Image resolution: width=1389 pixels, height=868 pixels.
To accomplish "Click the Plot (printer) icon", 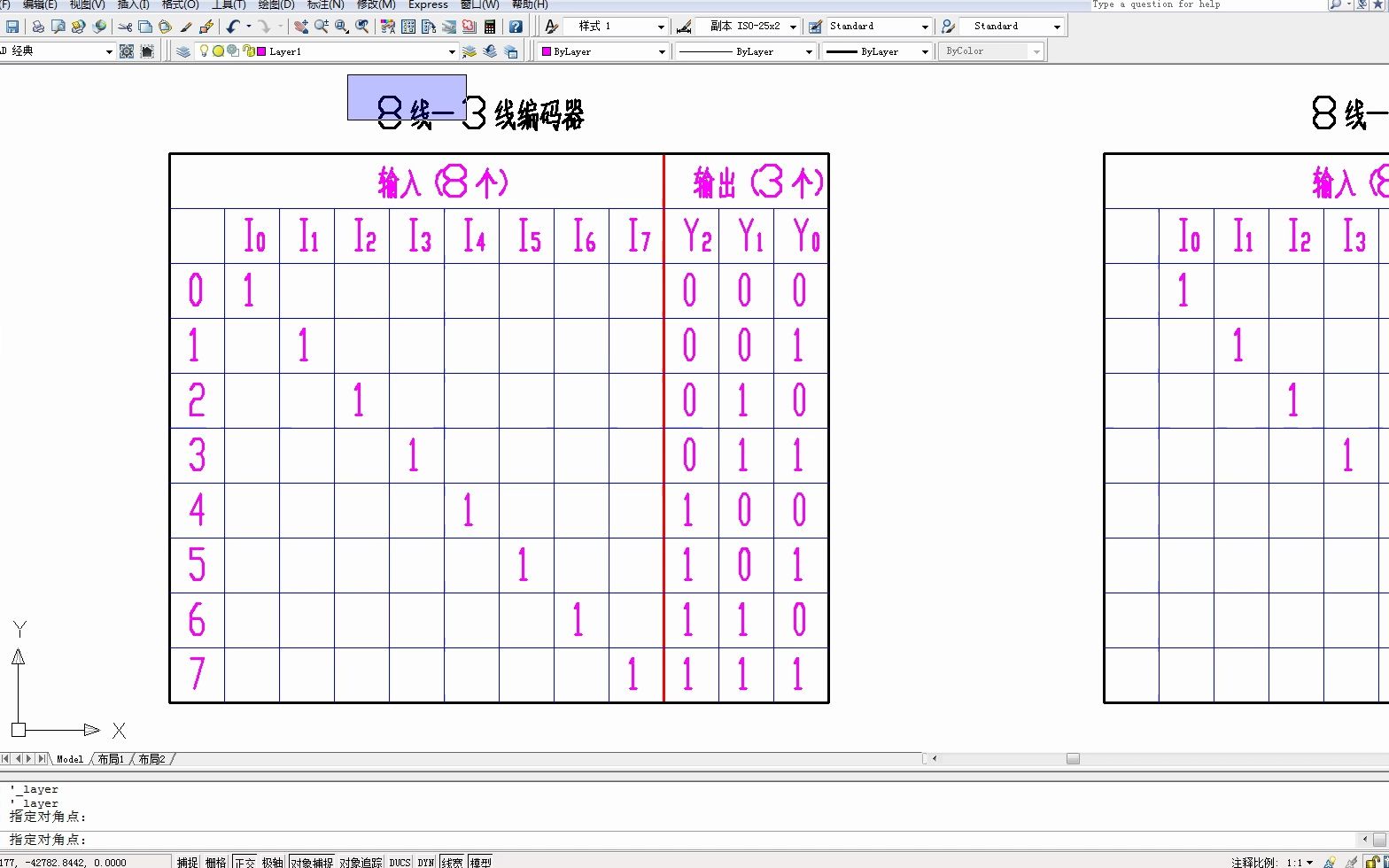I will click(x=38, y=27).
